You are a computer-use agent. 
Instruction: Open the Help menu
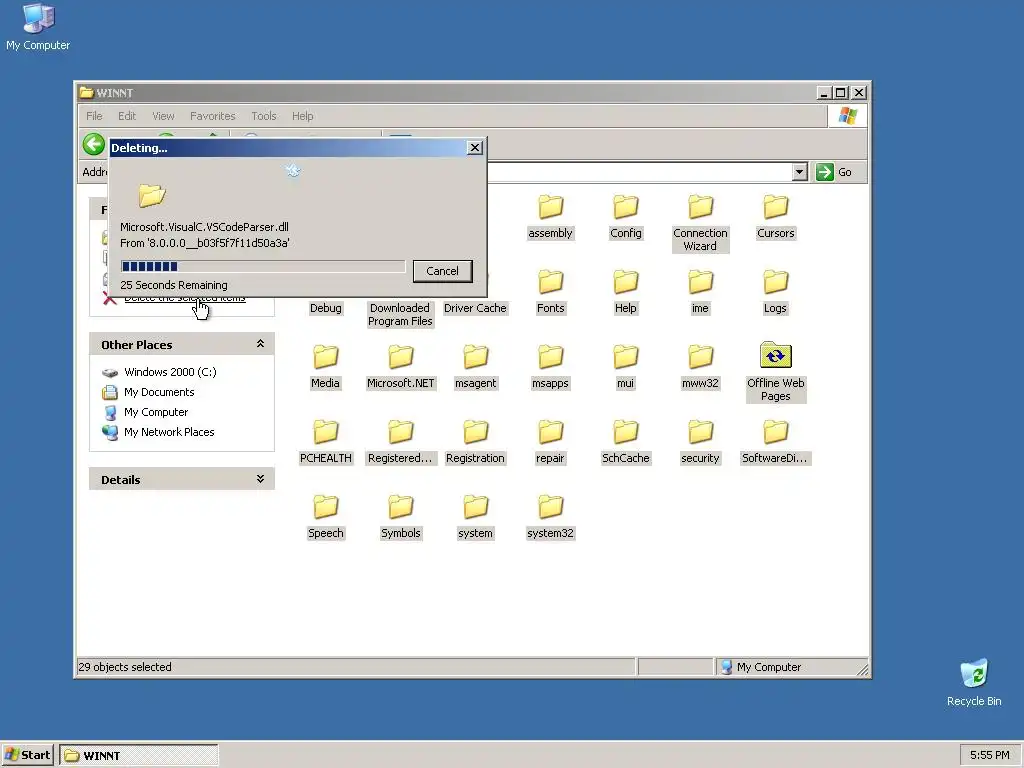[302, 116]
